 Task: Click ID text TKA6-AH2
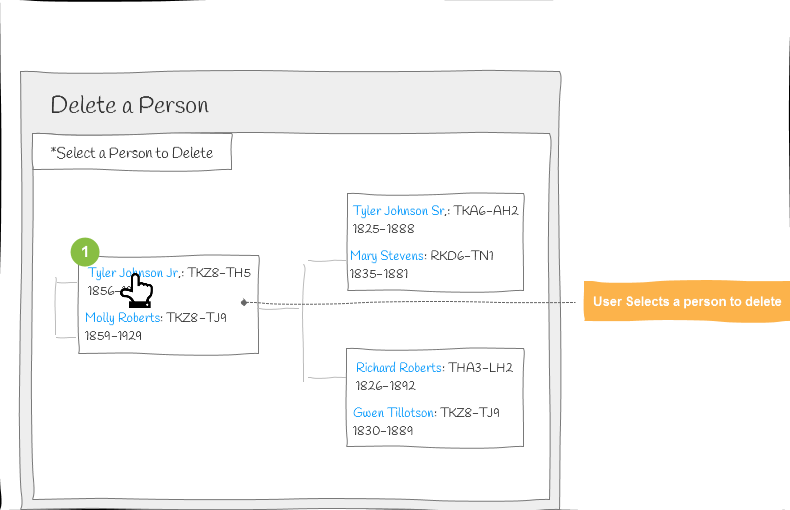pos(486,211)
